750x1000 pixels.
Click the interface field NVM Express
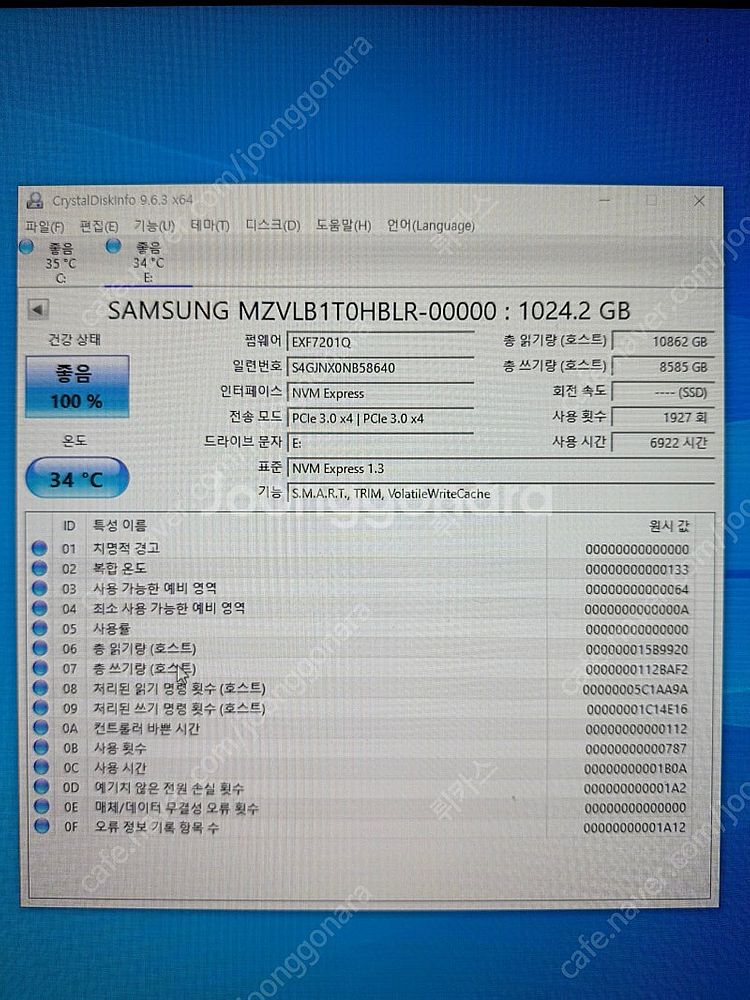click(x=380, y=393)
